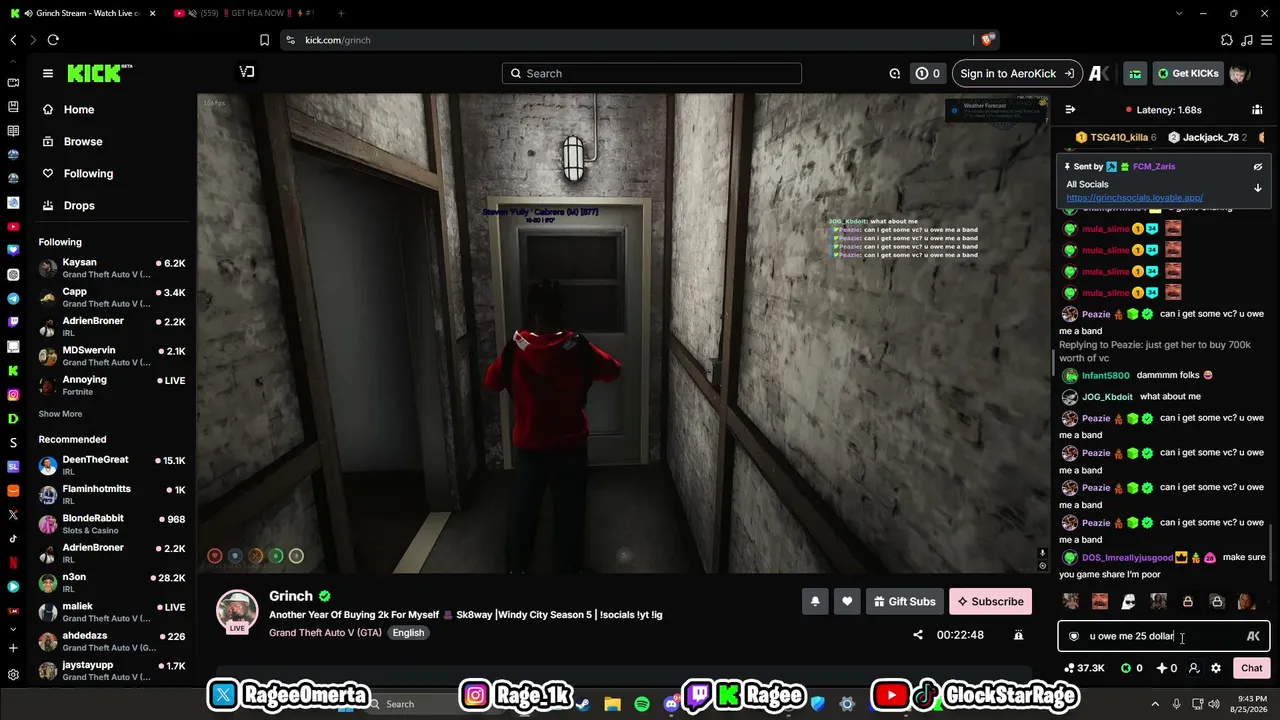This screenshot has width=1280, height=720.
Task: Open a new browser tab
Action: 341,13
